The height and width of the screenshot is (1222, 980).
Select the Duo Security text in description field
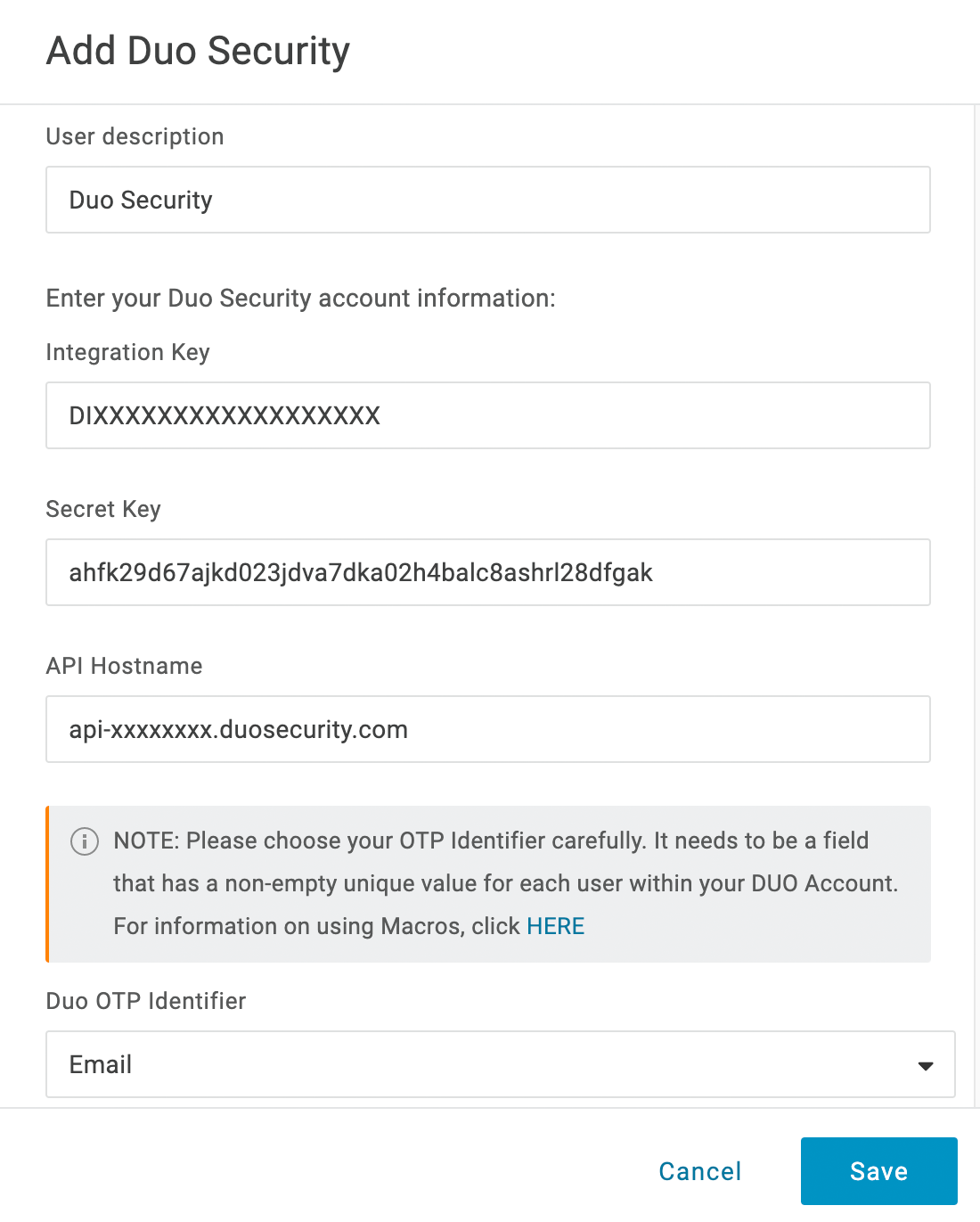point(140,200)
